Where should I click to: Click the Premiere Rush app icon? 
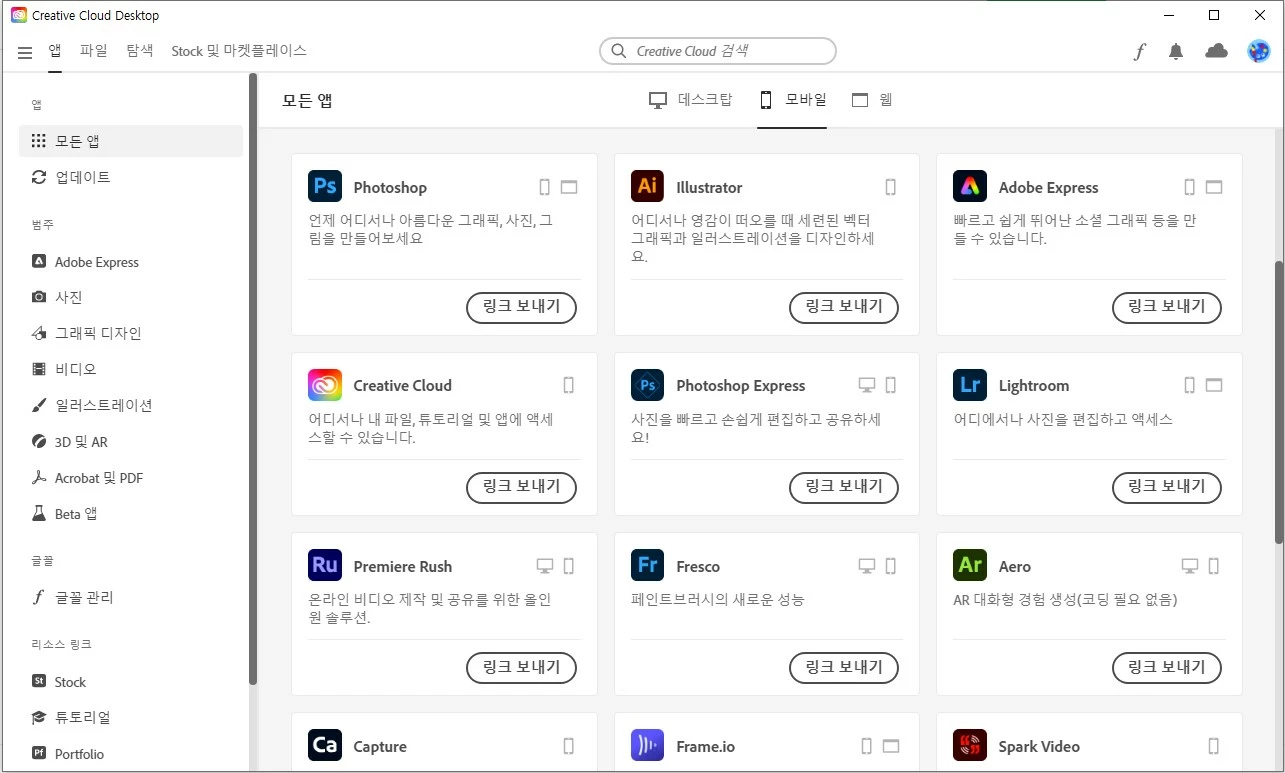(x=325, y=565)
